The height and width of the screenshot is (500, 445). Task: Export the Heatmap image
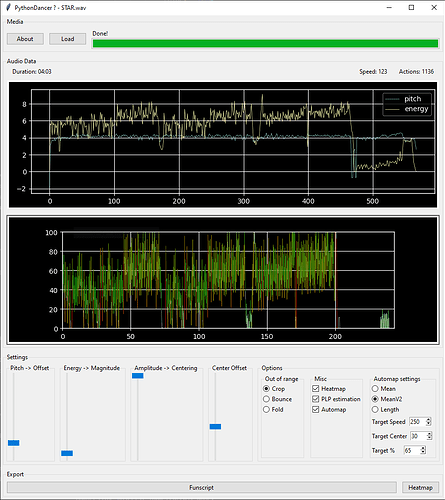point(420,487)
